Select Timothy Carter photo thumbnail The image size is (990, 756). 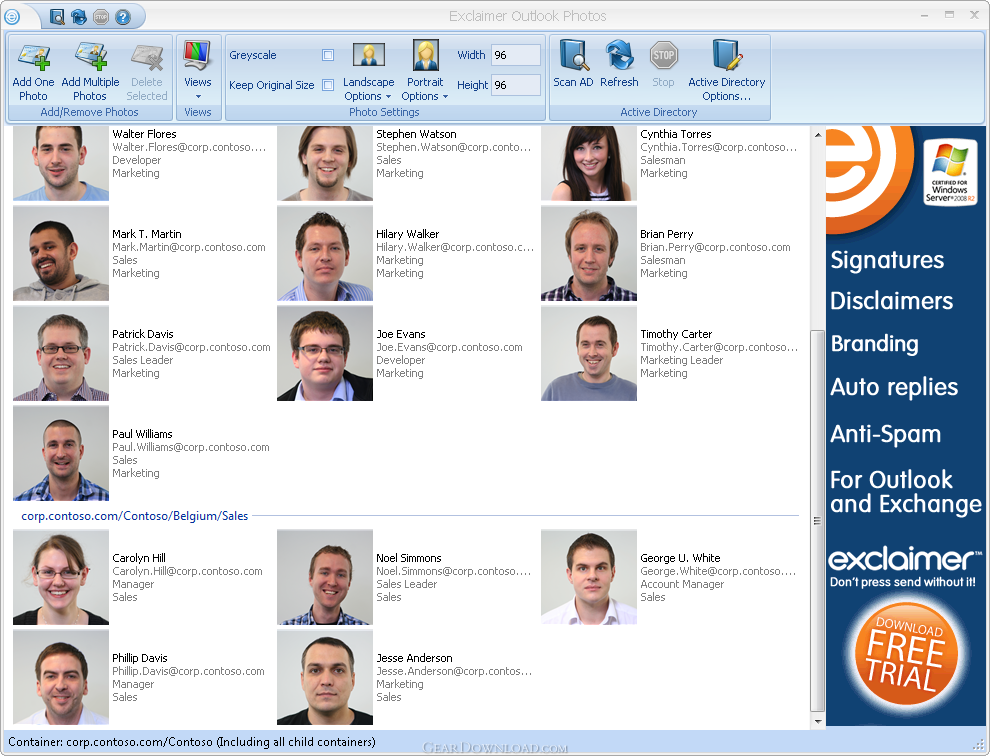(x=588, y=353)
